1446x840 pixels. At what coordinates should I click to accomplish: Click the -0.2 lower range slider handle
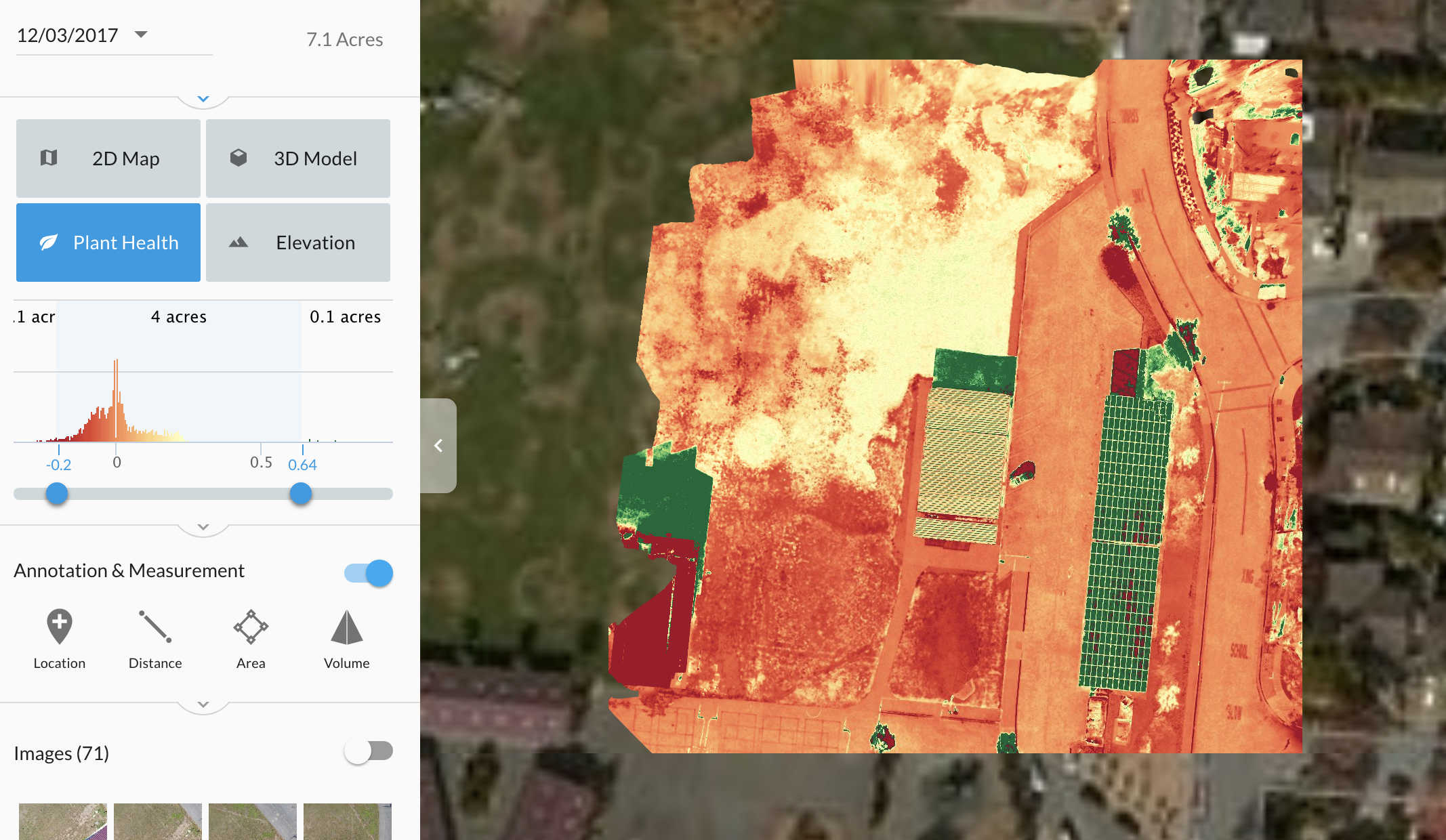pos(57,494)
